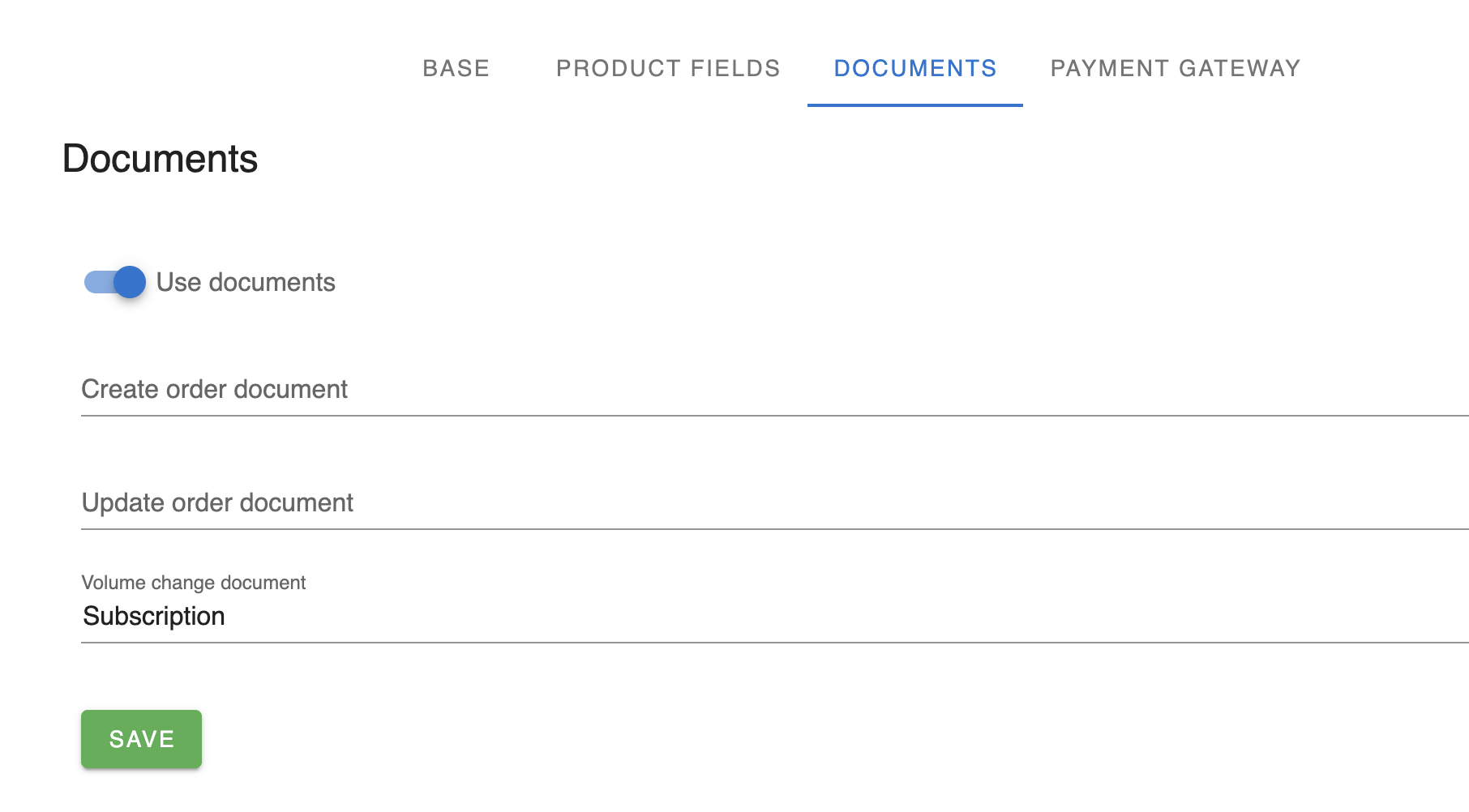The image size is (1469, 812).
Task: Click the "Update order document" placeholder text
Action: (x=218, y=503)
